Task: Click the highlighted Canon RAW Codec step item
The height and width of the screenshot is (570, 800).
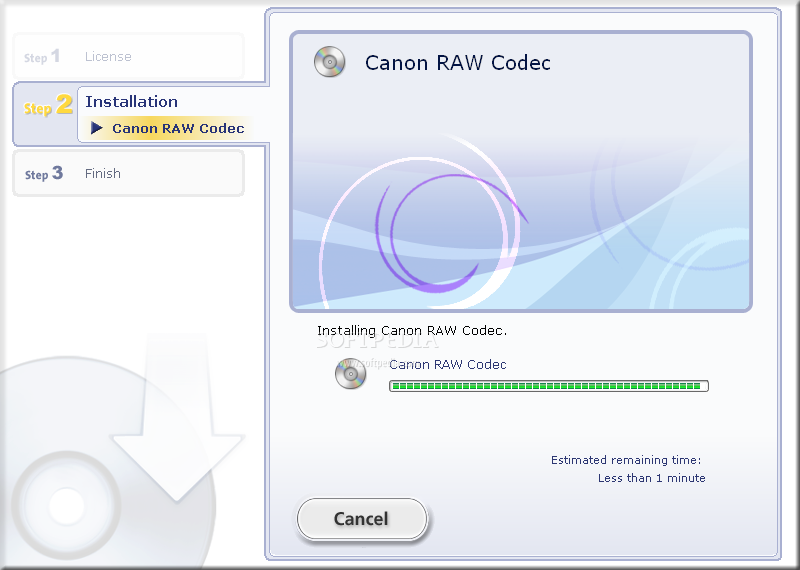Action: point(168,128)
